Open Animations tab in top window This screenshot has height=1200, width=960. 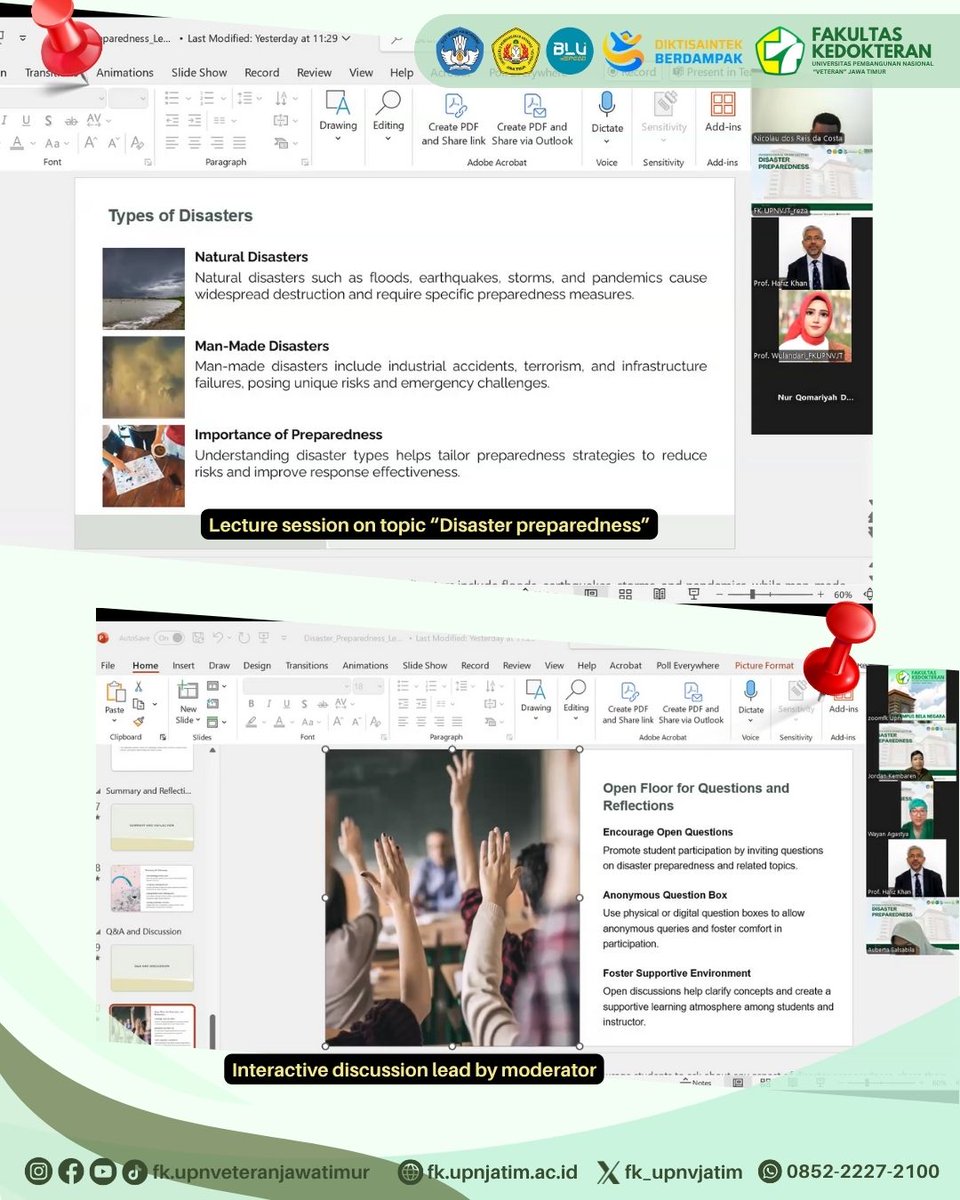click(x=124, y=72)
